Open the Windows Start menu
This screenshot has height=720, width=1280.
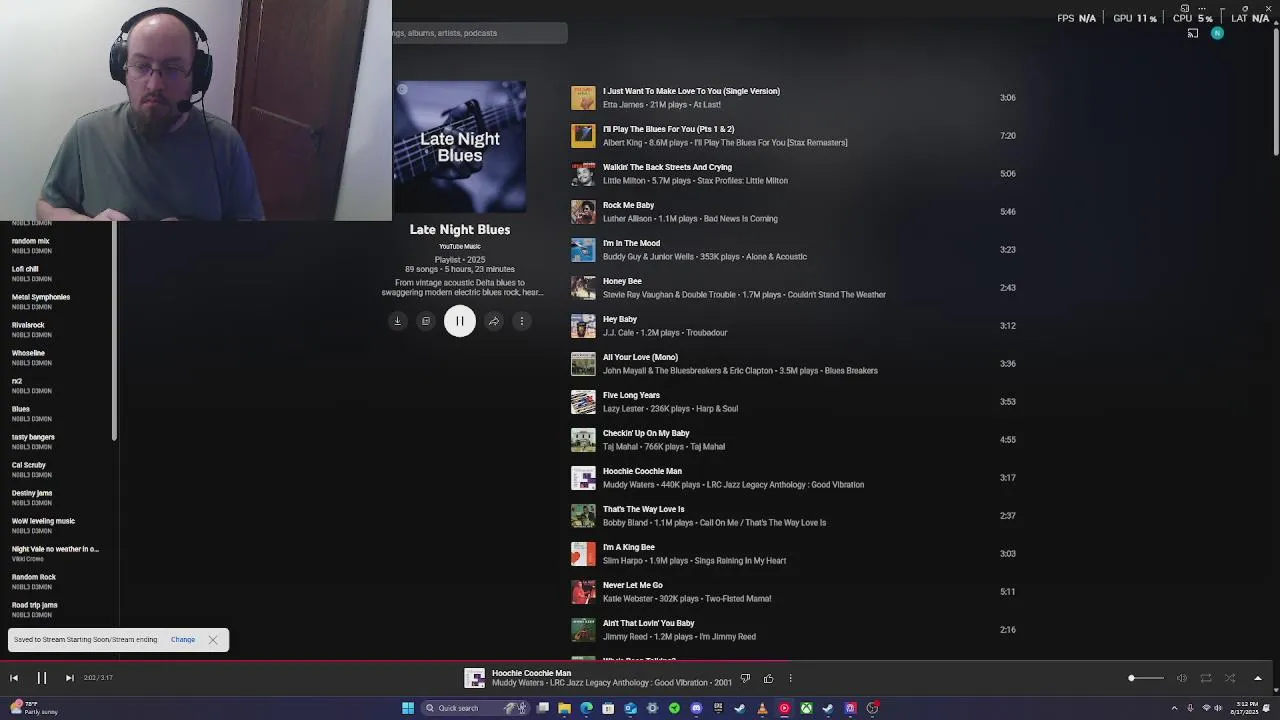408,708
